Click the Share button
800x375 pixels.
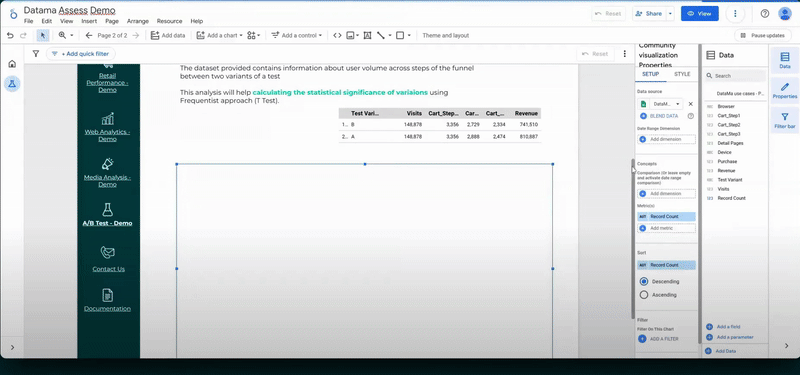tap(649, 14)
